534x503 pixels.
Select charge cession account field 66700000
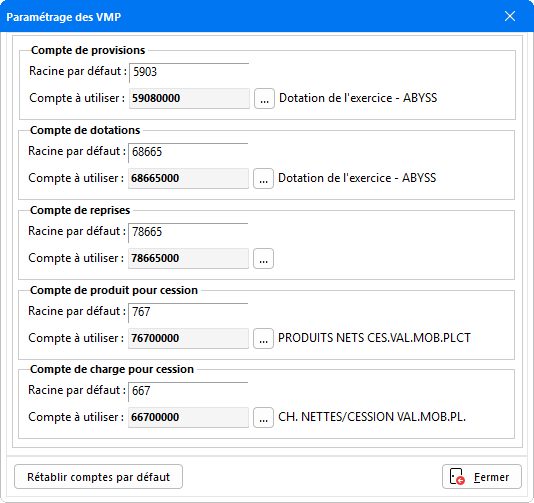188,418
